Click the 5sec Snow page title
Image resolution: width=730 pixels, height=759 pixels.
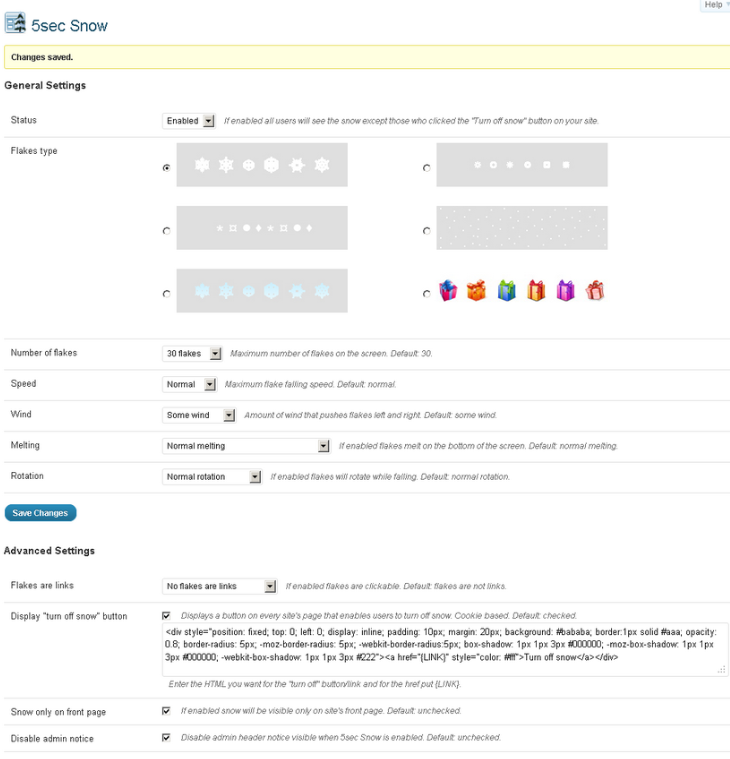pyautogui.click(x=69, y=25)
